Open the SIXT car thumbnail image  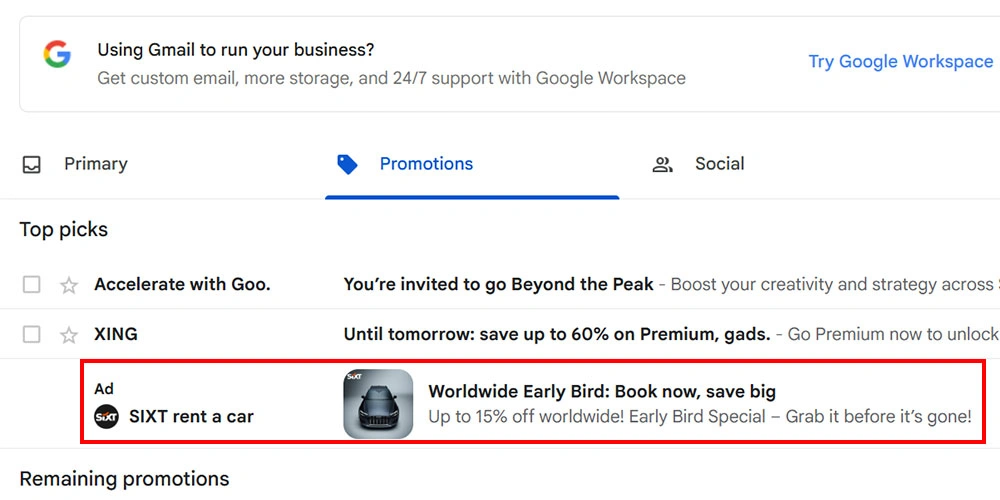pyautogui.click(x=378, y=404)
